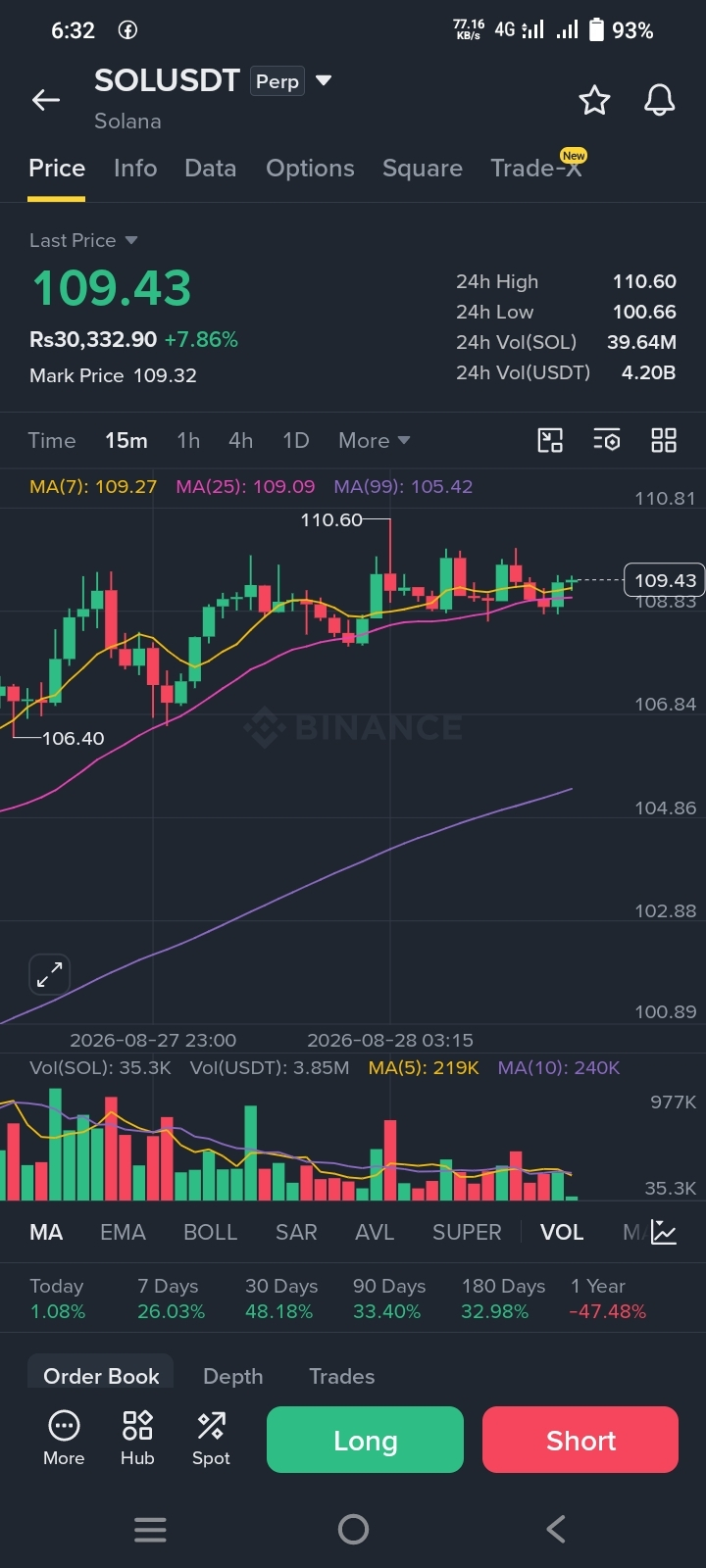Tap the Mark Price 109.32 text
The height and width of the screenshot is (1568, 706).
[x=113, y=375]
